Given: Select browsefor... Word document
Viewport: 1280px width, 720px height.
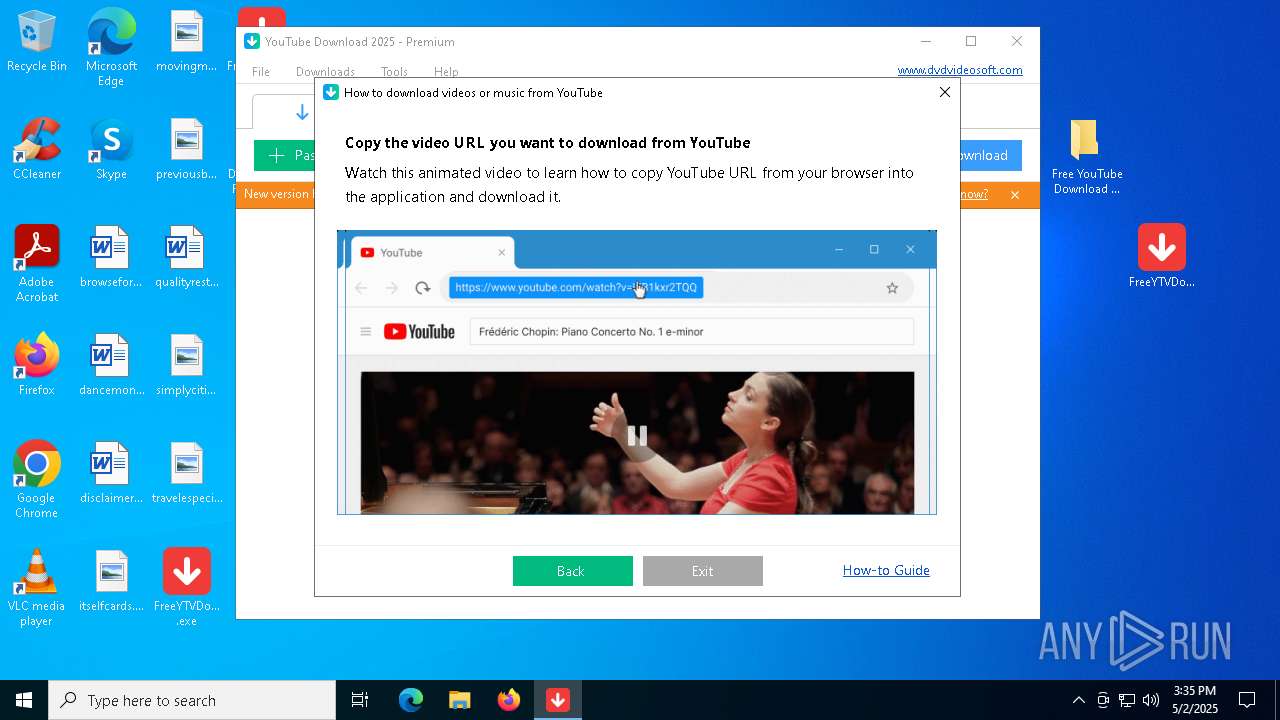Looking at the screenshot, I should pyautogui.click(x=111, y=258).
